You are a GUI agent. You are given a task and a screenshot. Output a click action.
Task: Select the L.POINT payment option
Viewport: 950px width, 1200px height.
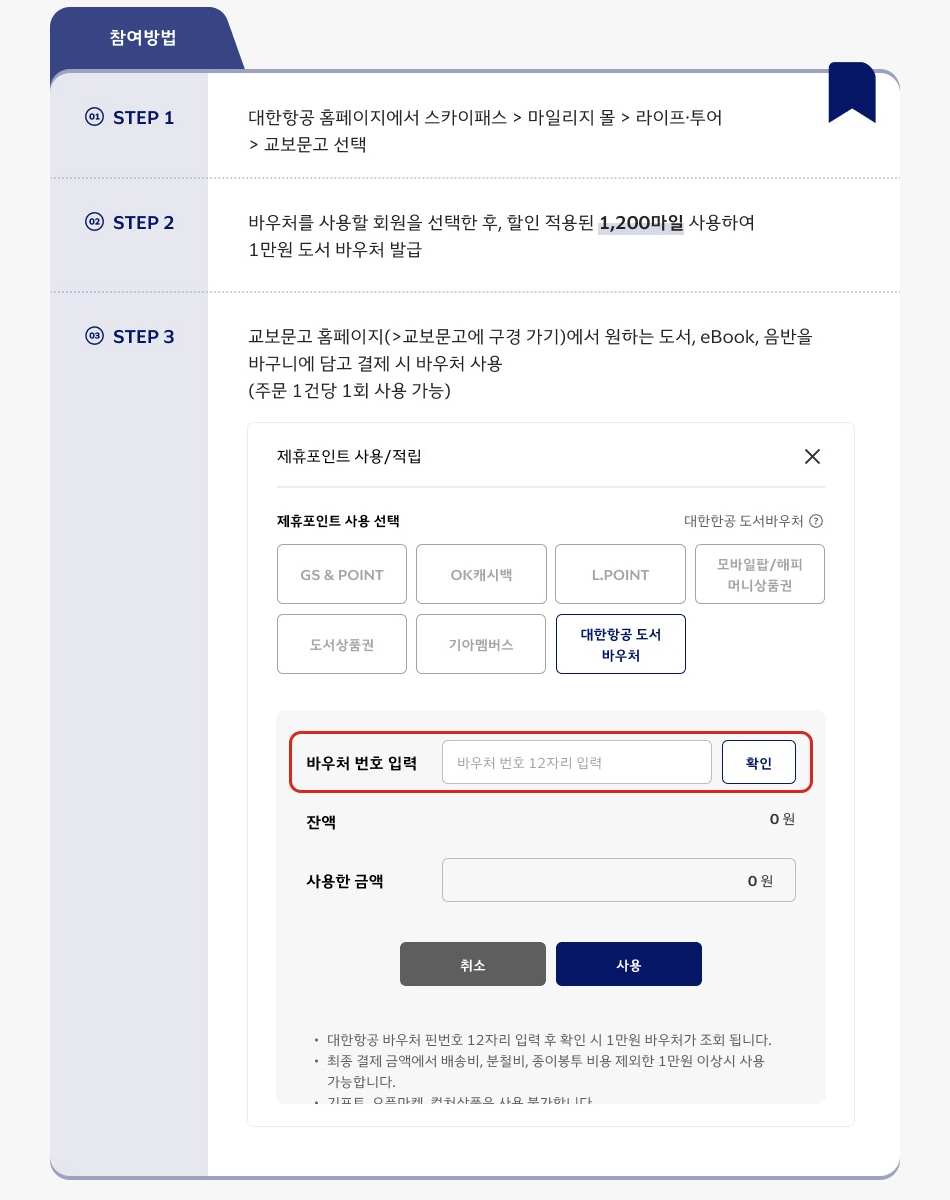point(620,574)
